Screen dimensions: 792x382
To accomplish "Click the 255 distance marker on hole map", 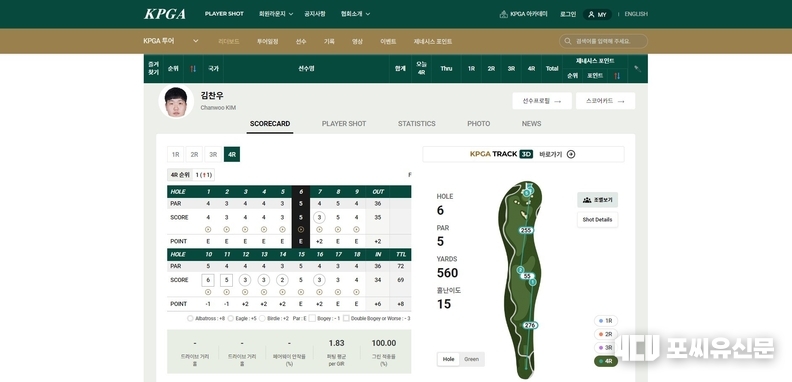I will click(x=526, y=230).
